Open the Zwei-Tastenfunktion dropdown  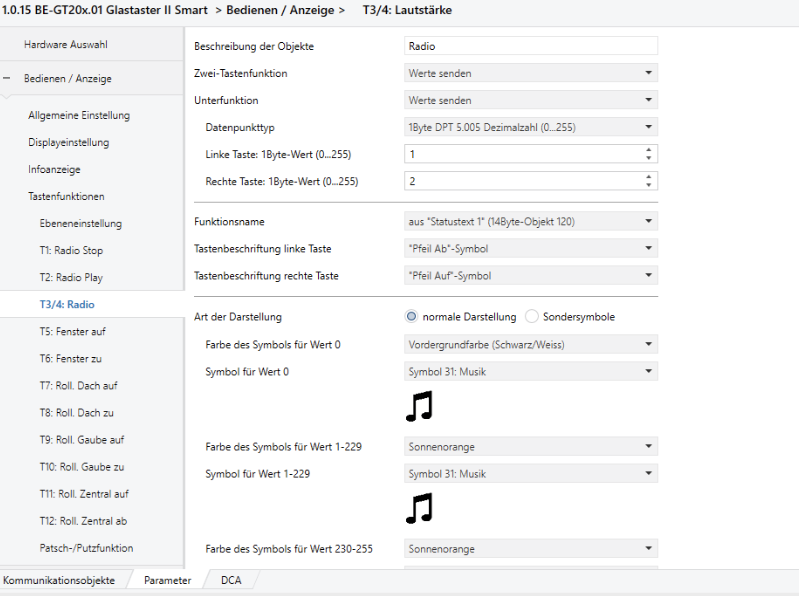coord(532,73)
